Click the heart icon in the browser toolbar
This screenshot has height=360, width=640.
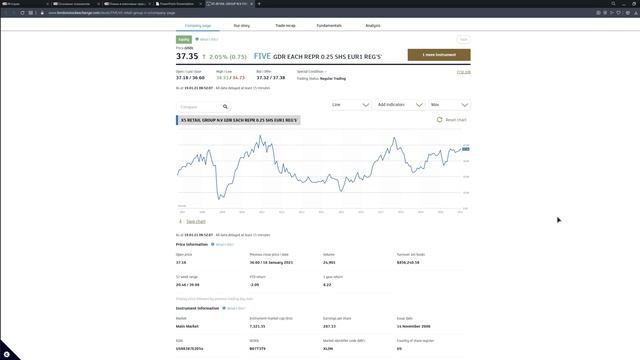tap(618, 13)
